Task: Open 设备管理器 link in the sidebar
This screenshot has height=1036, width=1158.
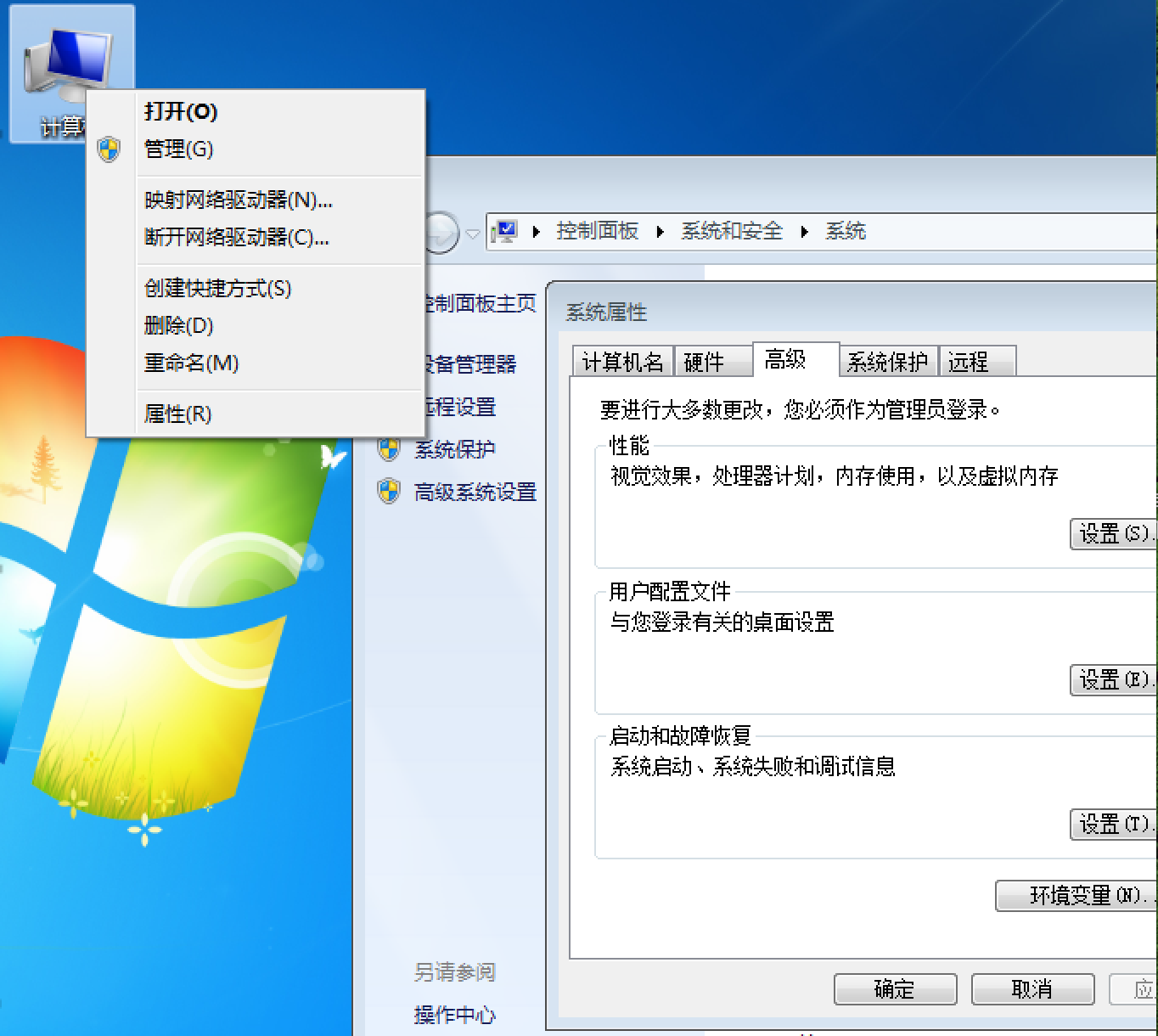Action: [470, 364]
